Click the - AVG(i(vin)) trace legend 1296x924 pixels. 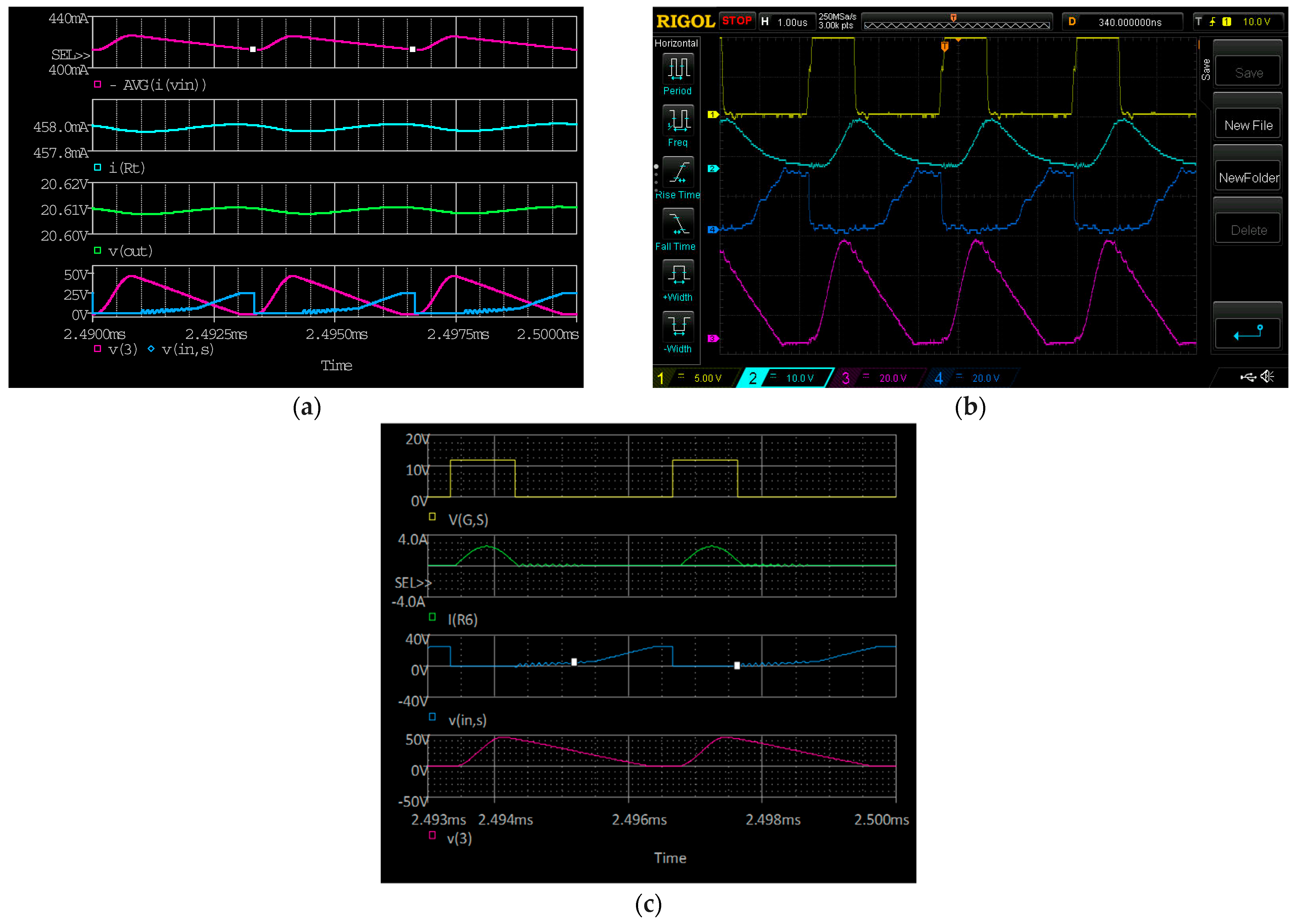pyautogui.click(x=158, y=85)
